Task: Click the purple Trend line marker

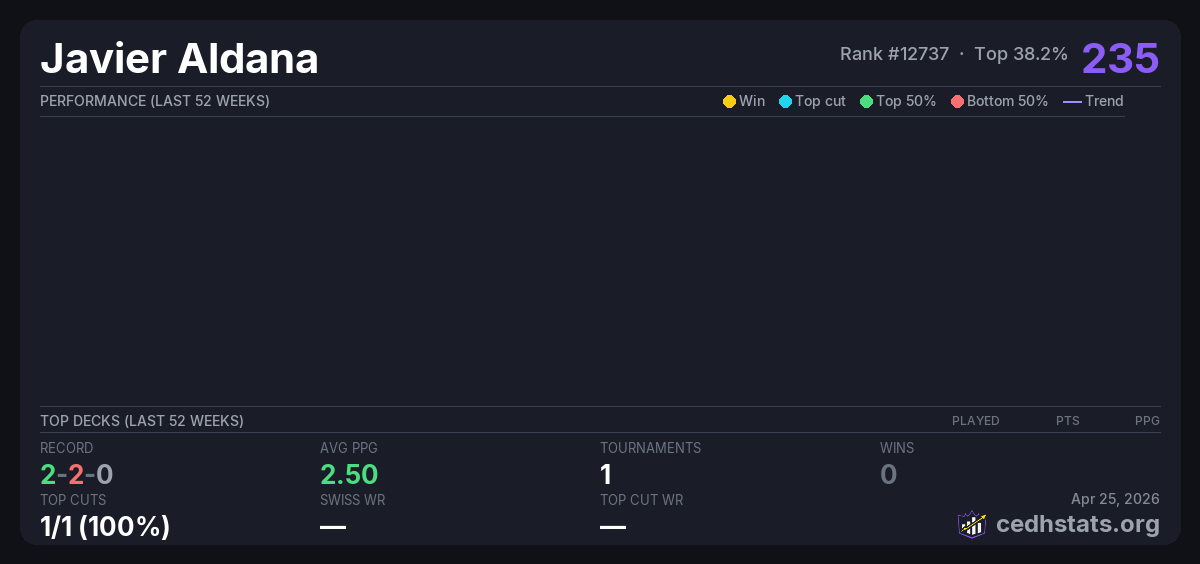Action: (x=1072, y=101)
